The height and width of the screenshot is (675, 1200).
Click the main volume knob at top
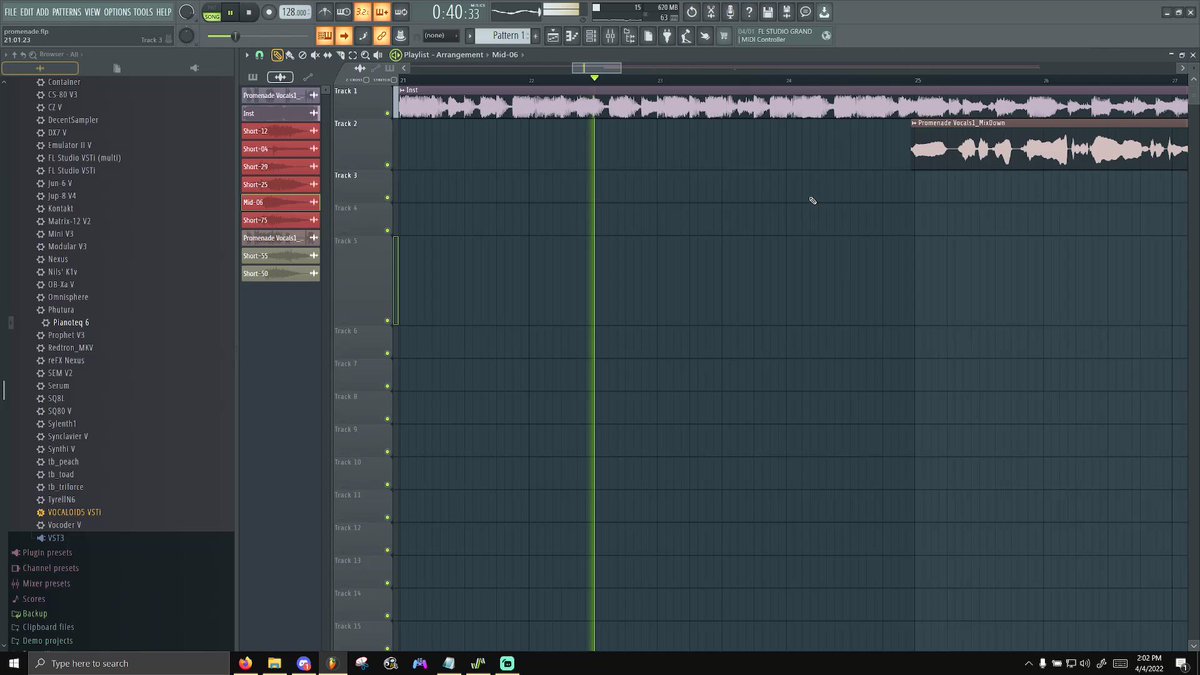187,12
